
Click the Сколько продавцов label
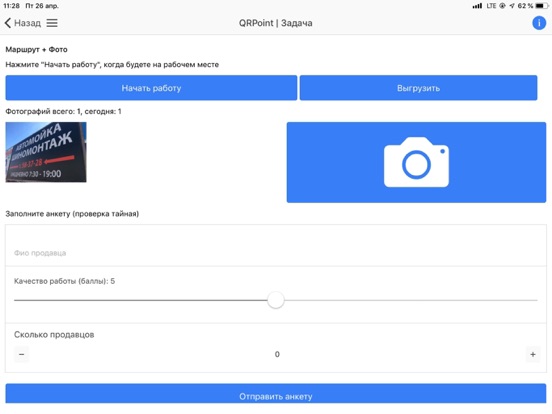(54, 335)
